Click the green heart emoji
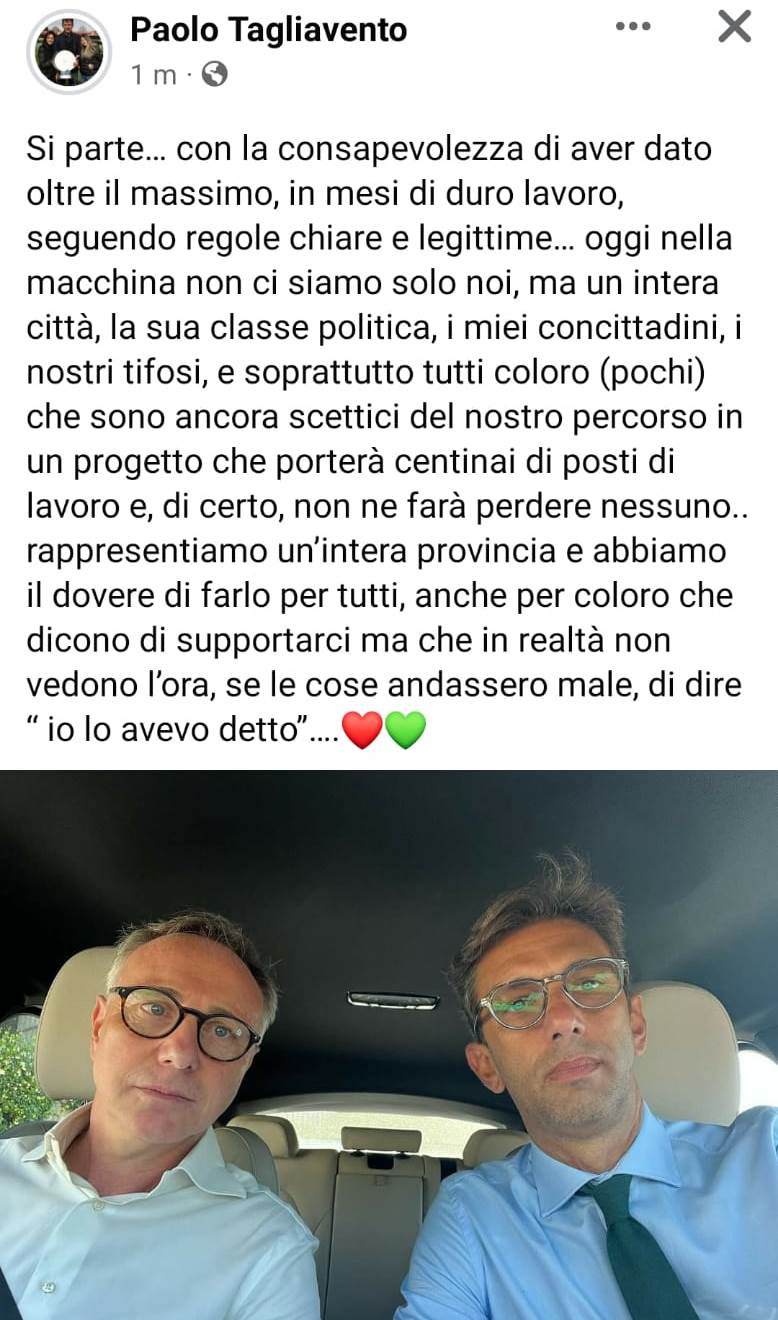Viewport: 778px width, 1320px height. pyautogui.click(x=406, y=731)
